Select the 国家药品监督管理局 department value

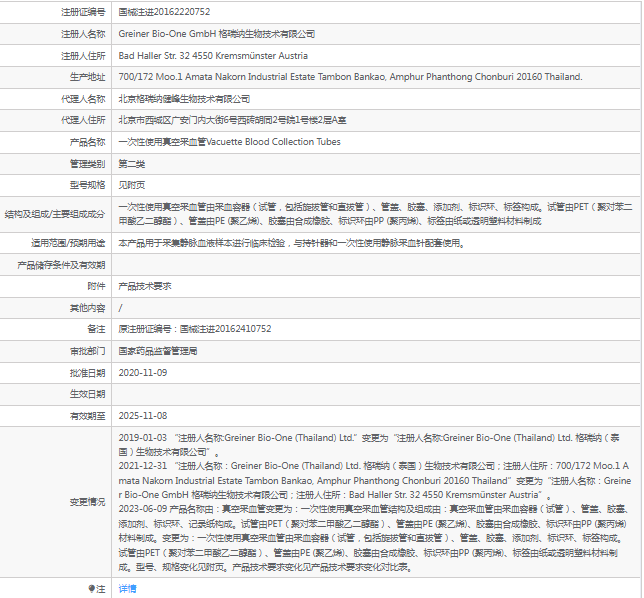coord(158,351)
